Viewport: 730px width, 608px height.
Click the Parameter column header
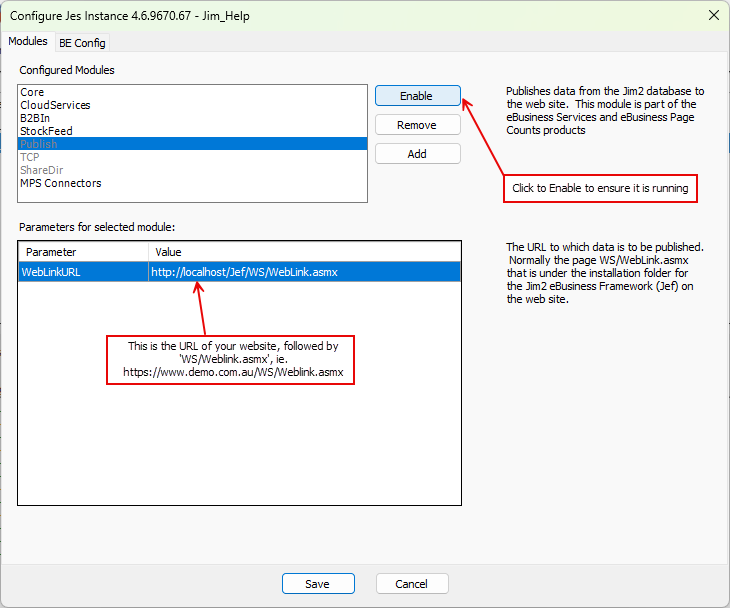pos(84,252)
